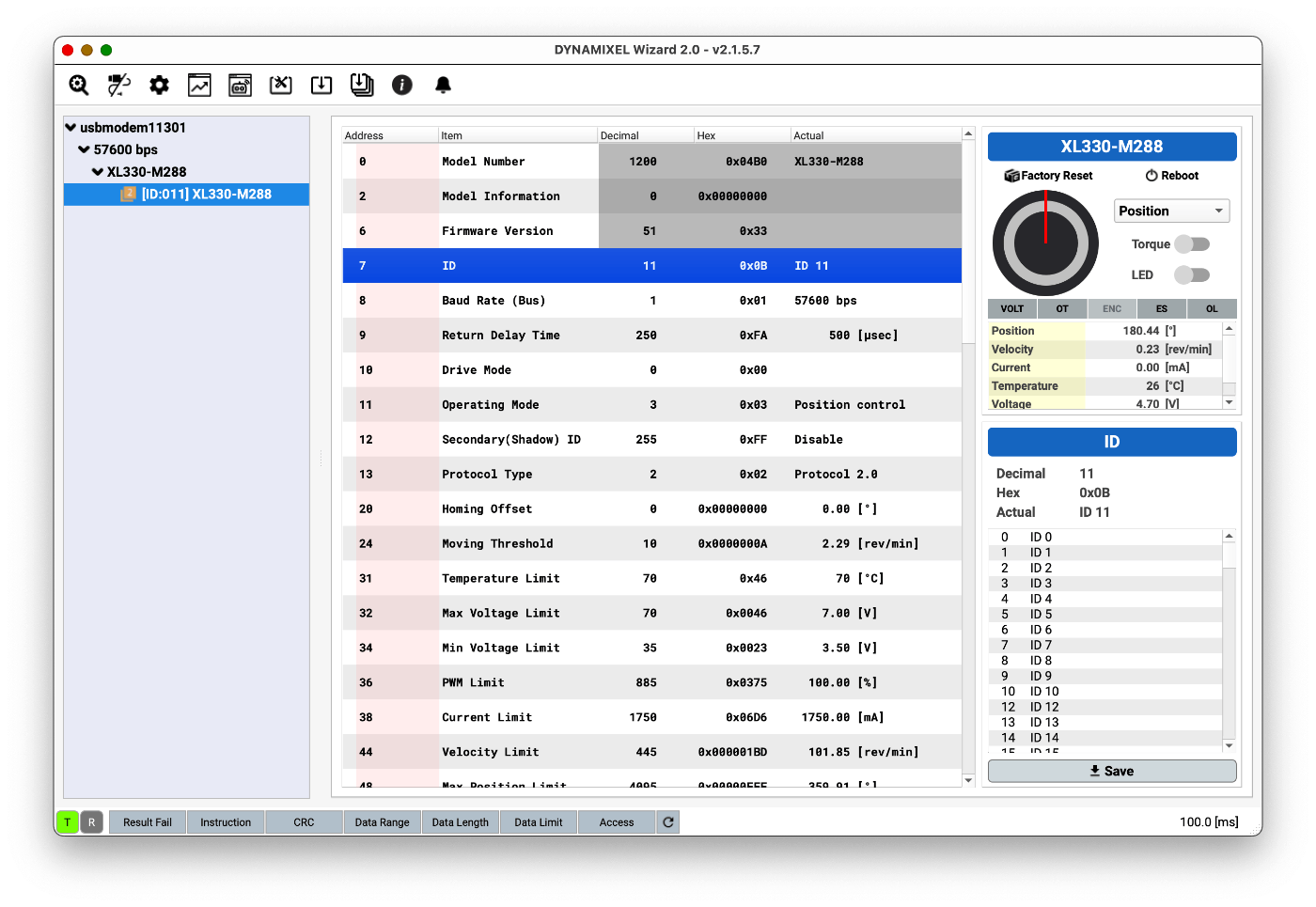Click the device icon beside [ID:011] XL330-M288
The height and width of the screenshot is (907, 1316).
129,194
